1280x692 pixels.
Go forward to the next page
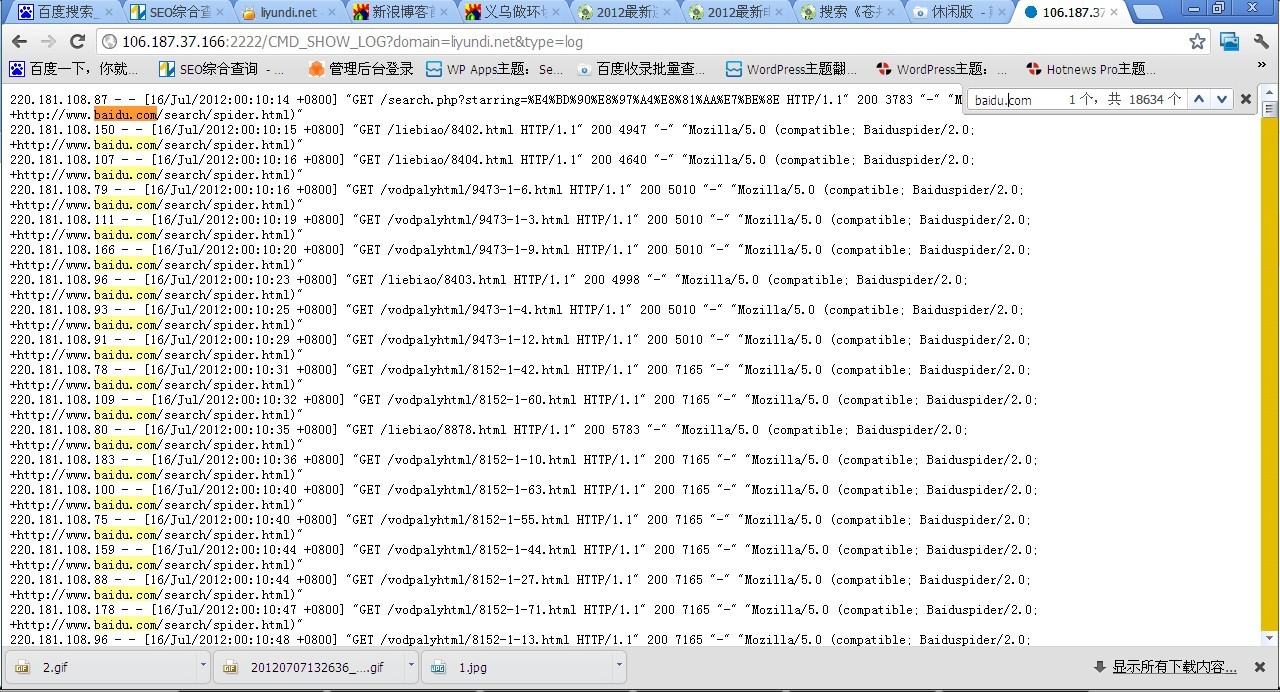[48, 42]
